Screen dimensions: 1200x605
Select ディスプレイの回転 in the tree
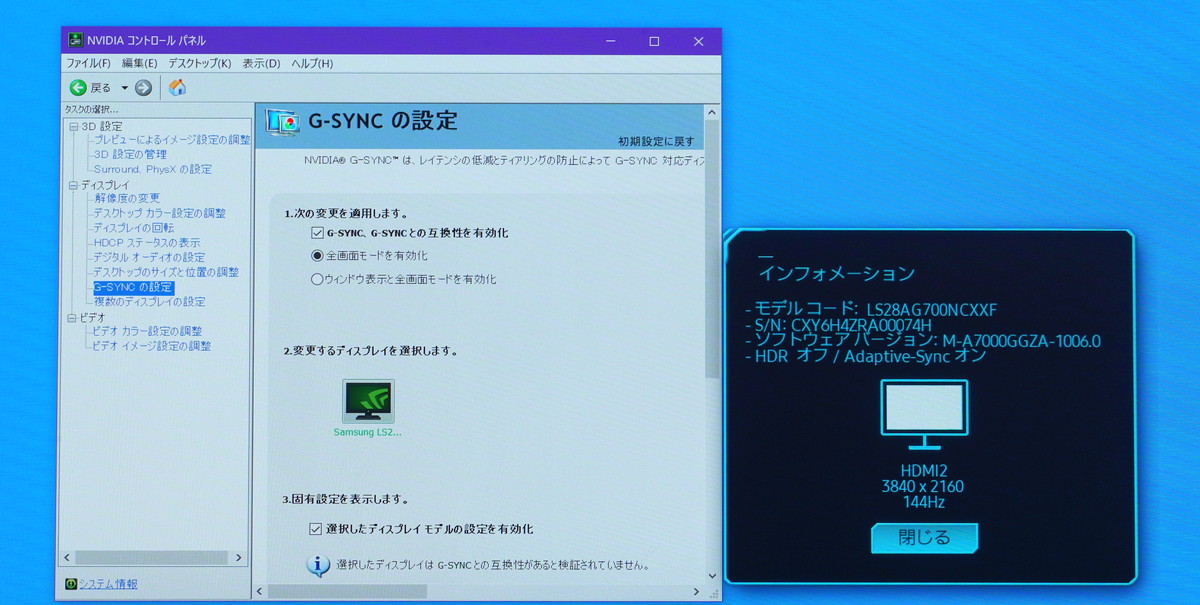click(x=133, y=228)
